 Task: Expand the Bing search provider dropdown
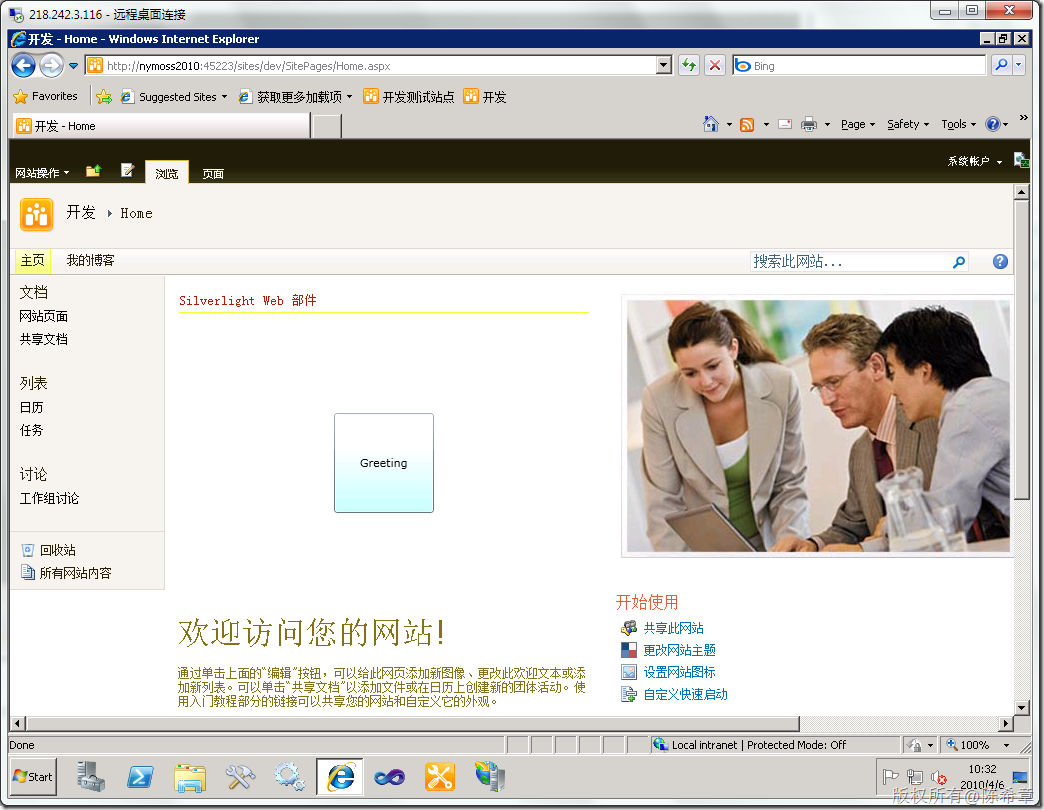tap(1018, 65)
